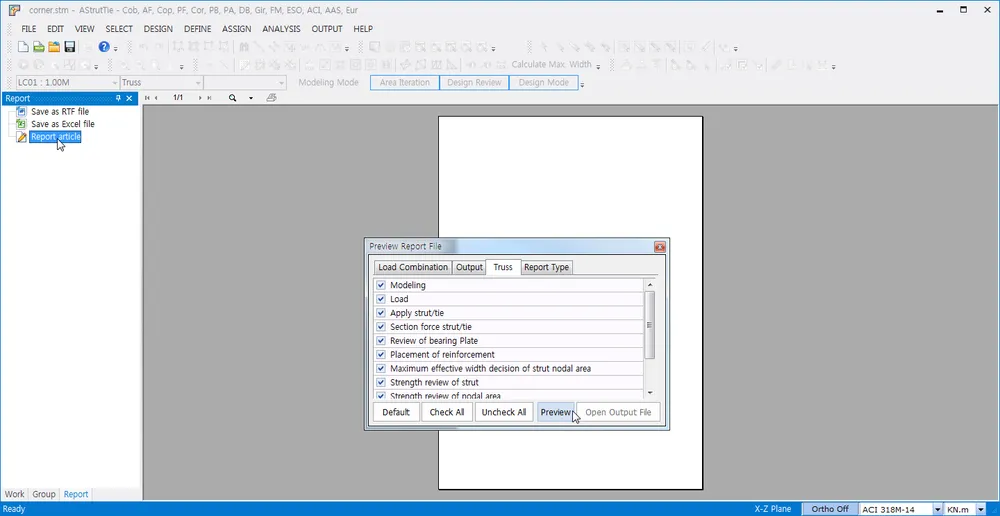1000x516 pixels.
Task: Toggle the Modeling checkbox
Action: 381,285
